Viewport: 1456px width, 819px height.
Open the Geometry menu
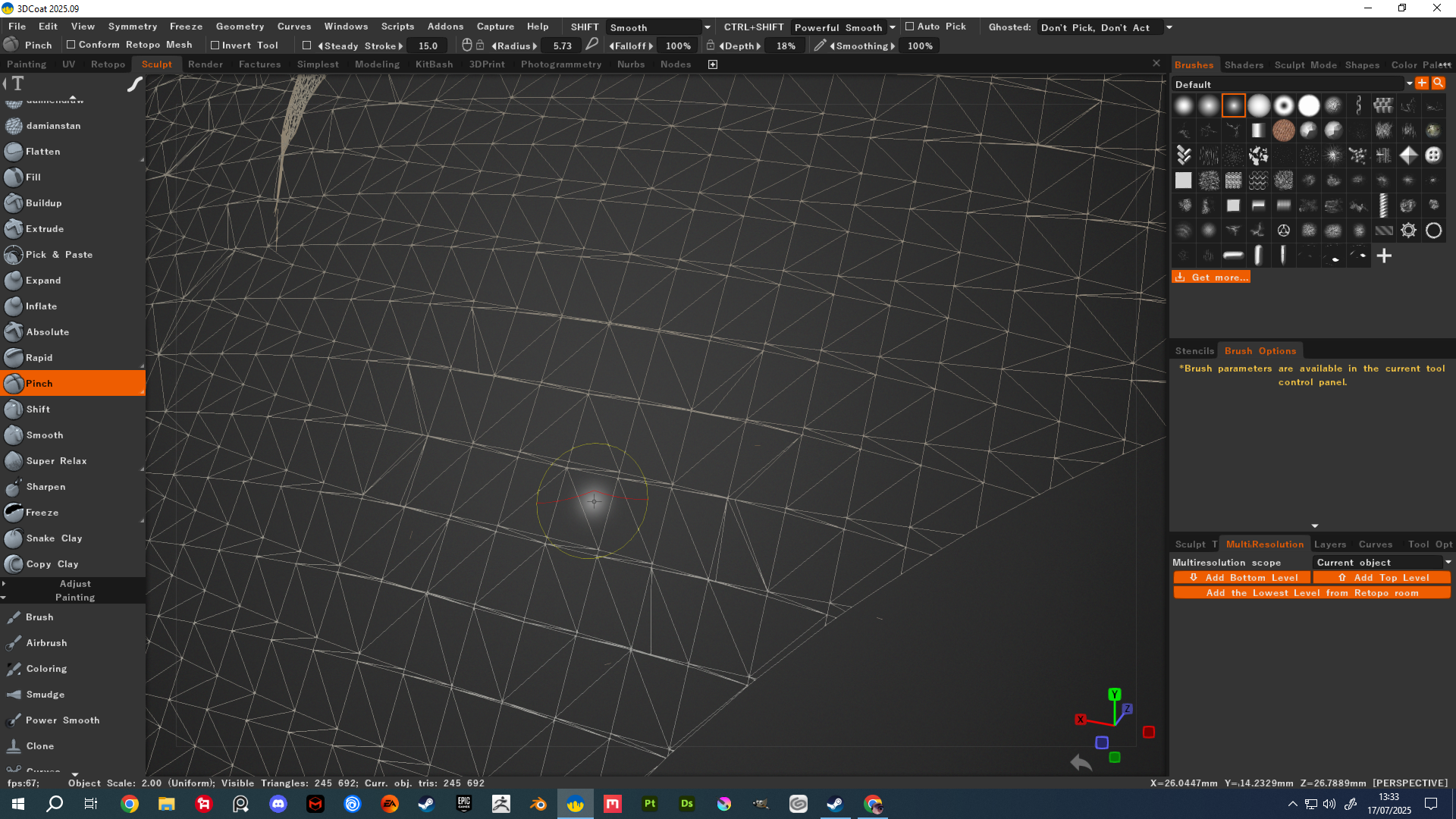tap(240, 27)
